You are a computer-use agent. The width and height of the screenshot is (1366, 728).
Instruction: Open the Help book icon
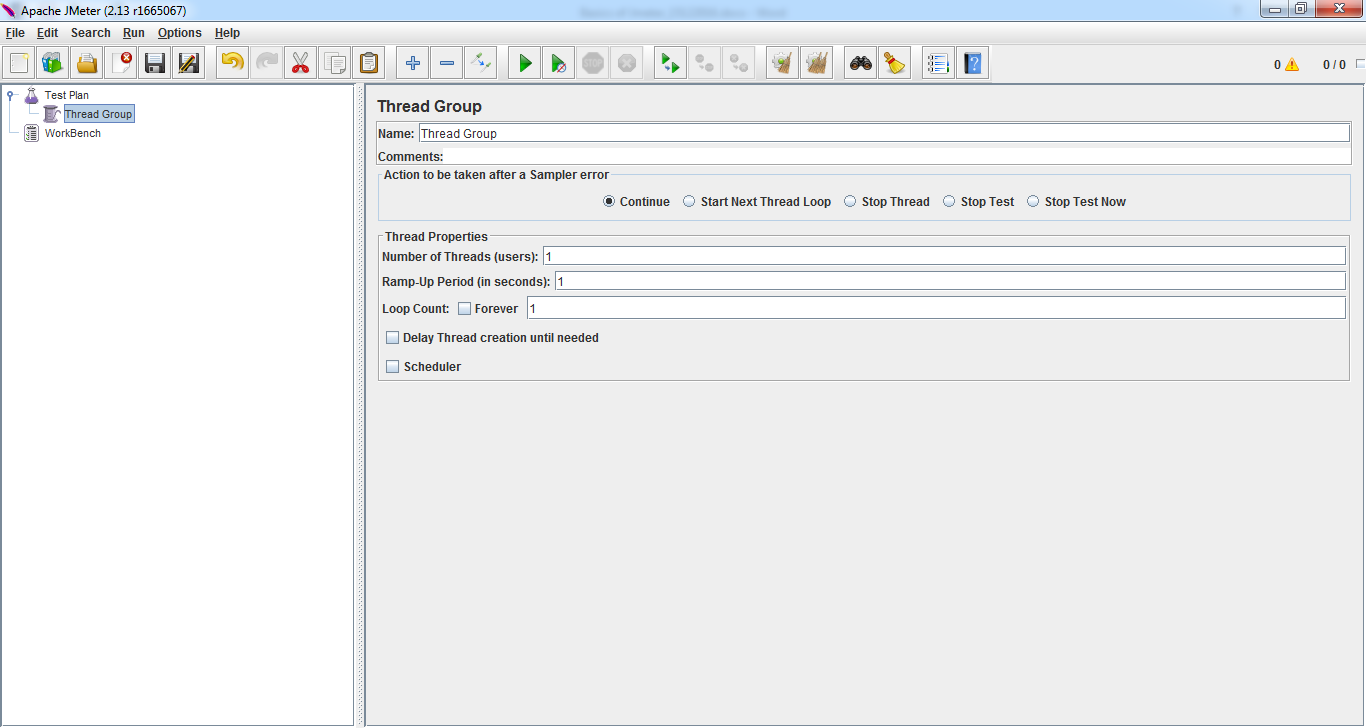[x=973, y=64]
